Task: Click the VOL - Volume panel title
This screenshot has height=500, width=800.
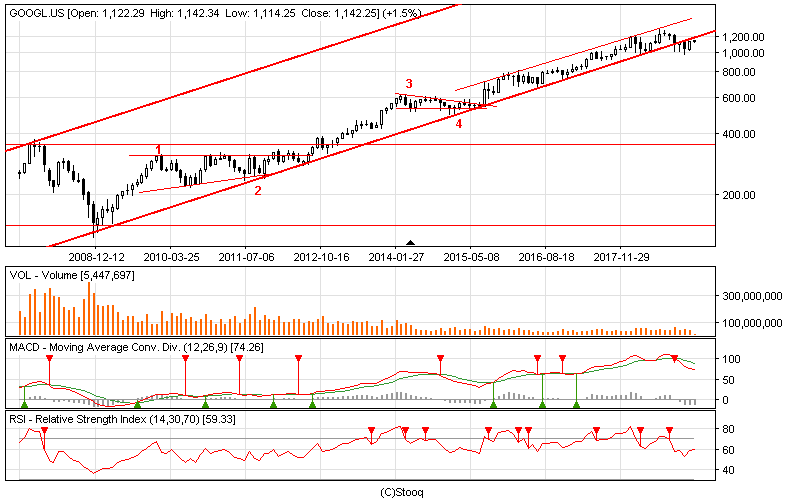Action: click(x=72, y=276)
